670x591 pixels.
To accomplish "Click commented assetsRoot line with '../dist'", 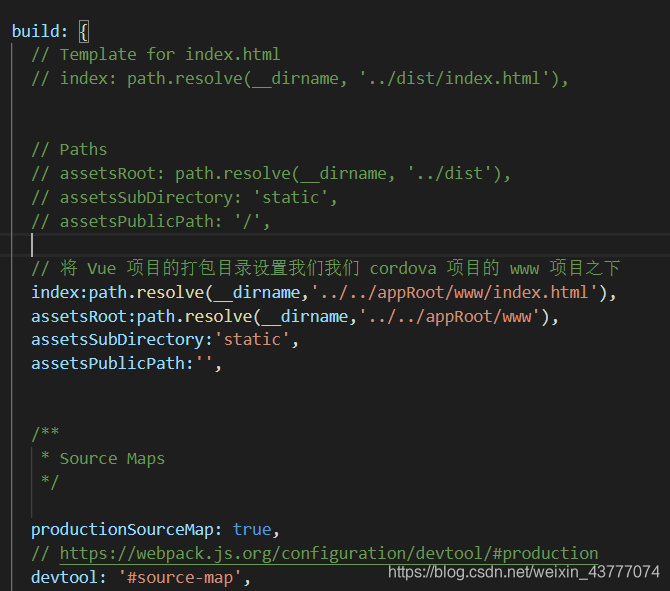I will pyautogui.click(x=271, y=174).
